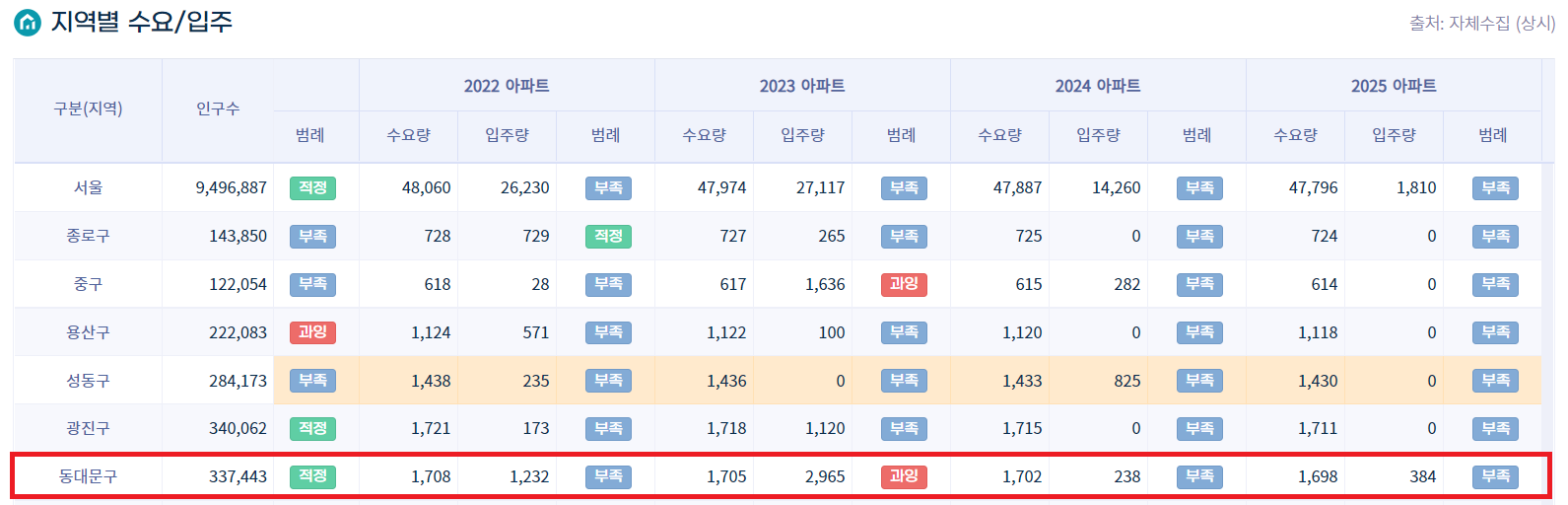Click 광진구's green 적정 badge
The width and height of the screenshot is (1568, 505).
[x=312, y=428]
